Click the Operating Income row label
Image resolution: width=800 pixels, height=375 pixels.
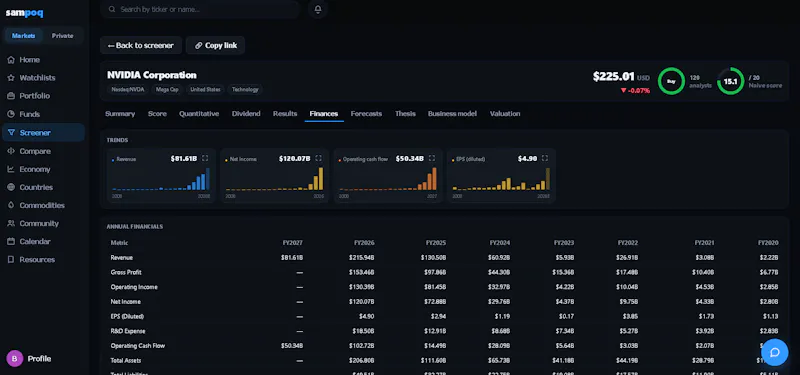134,287
